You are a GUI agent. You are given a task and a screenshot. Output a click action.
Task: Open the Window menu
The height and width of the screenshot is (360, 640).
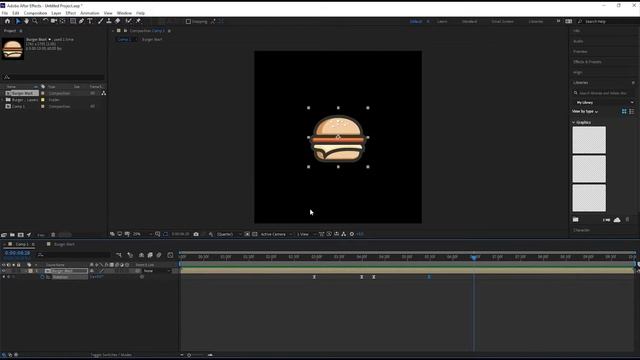point(124,13)
